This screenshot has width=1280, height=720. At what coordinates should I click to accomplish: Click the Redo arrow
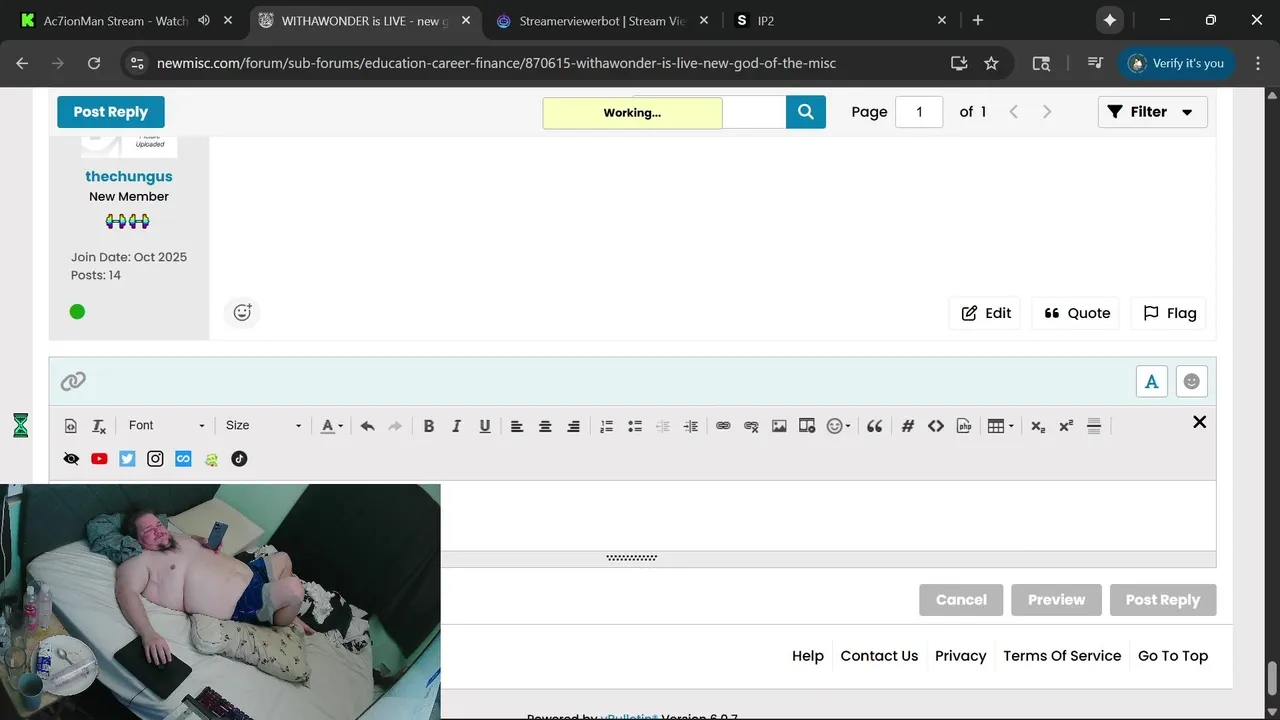pyautogui.click(x=395, y=426)
